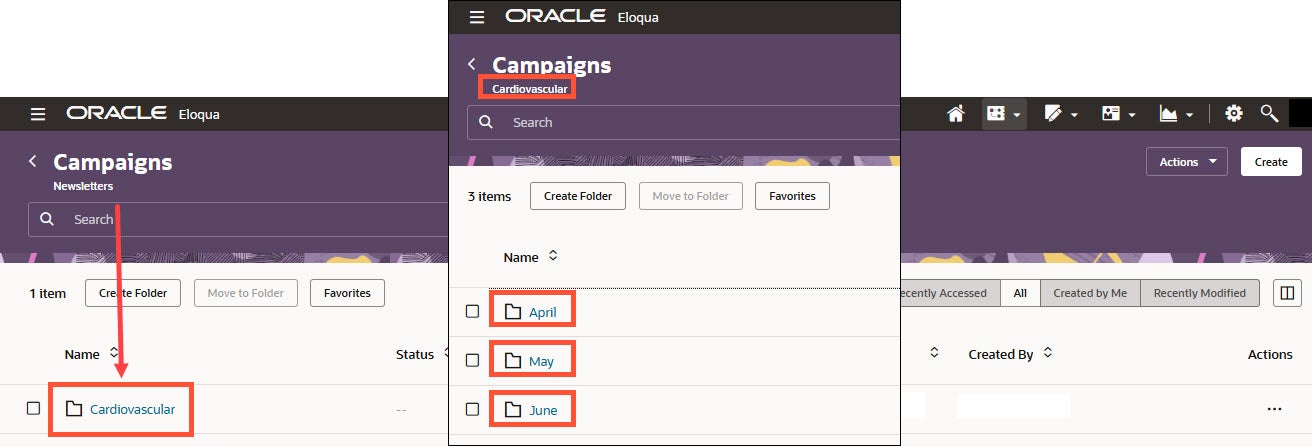Switch to the Created by Me filter
The image size is (1312, 447).
click(x=1089, y=293)
